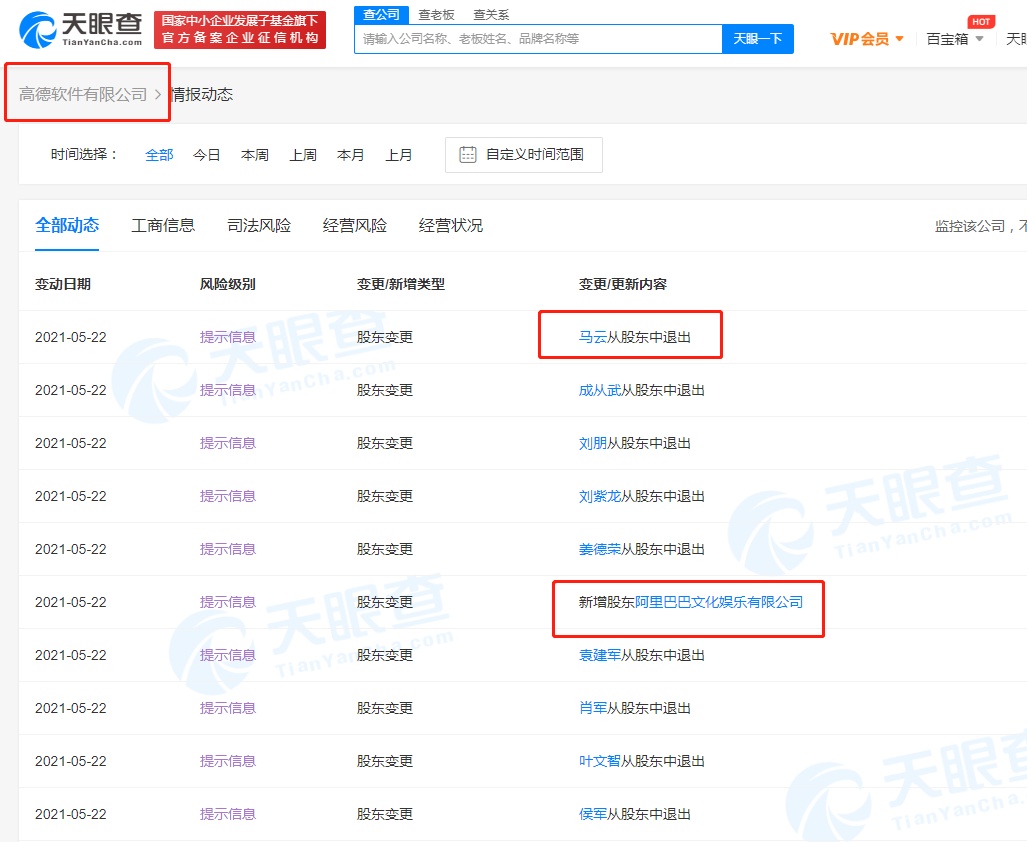The image size is (1027, 842).
Task: Open 肖军 shareholder link
Action: tap(593, 708)
